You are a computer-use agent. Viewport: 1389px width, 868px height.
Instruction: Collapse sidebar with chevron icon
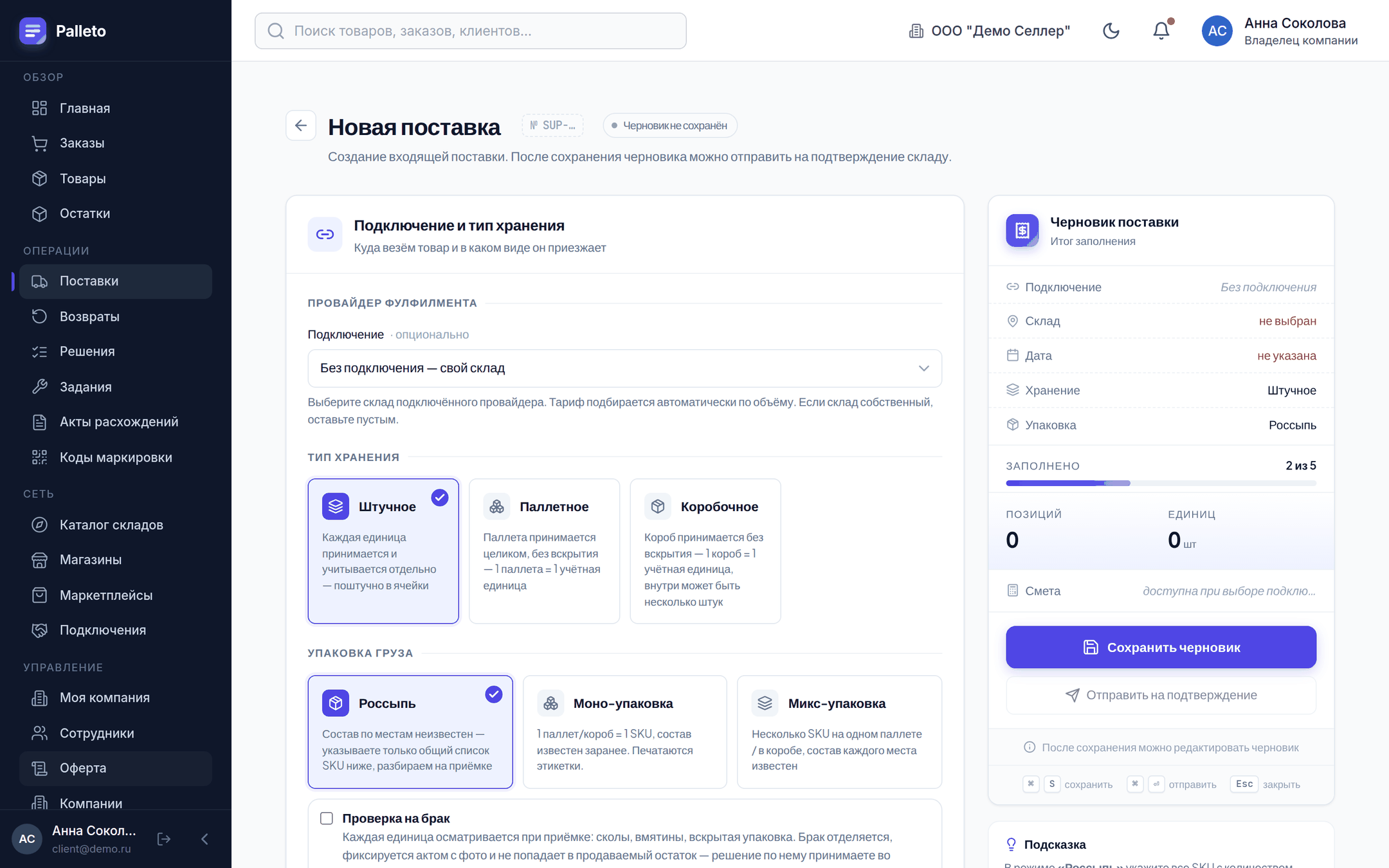pos(204,838)
